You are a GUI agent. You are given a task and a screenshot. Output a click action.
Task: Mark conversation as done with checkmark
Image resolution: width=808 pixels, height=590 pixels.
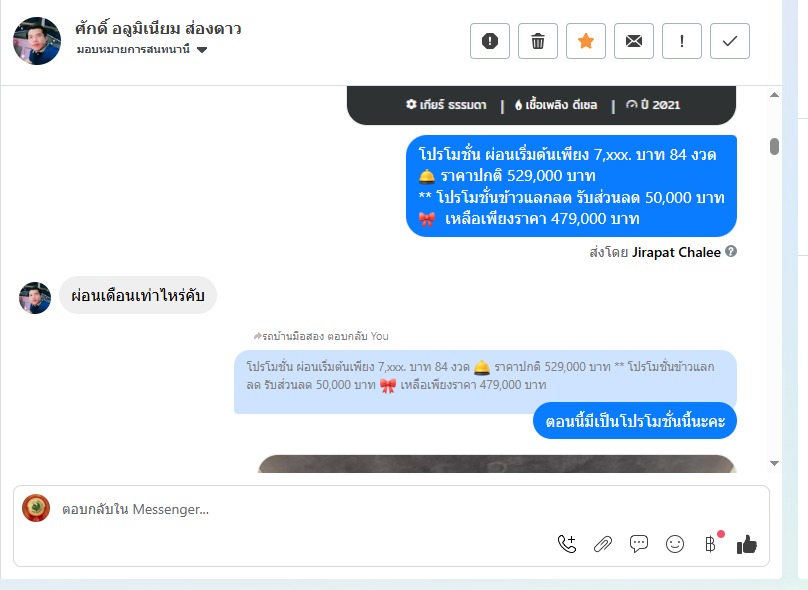click(x=730, y=41)
